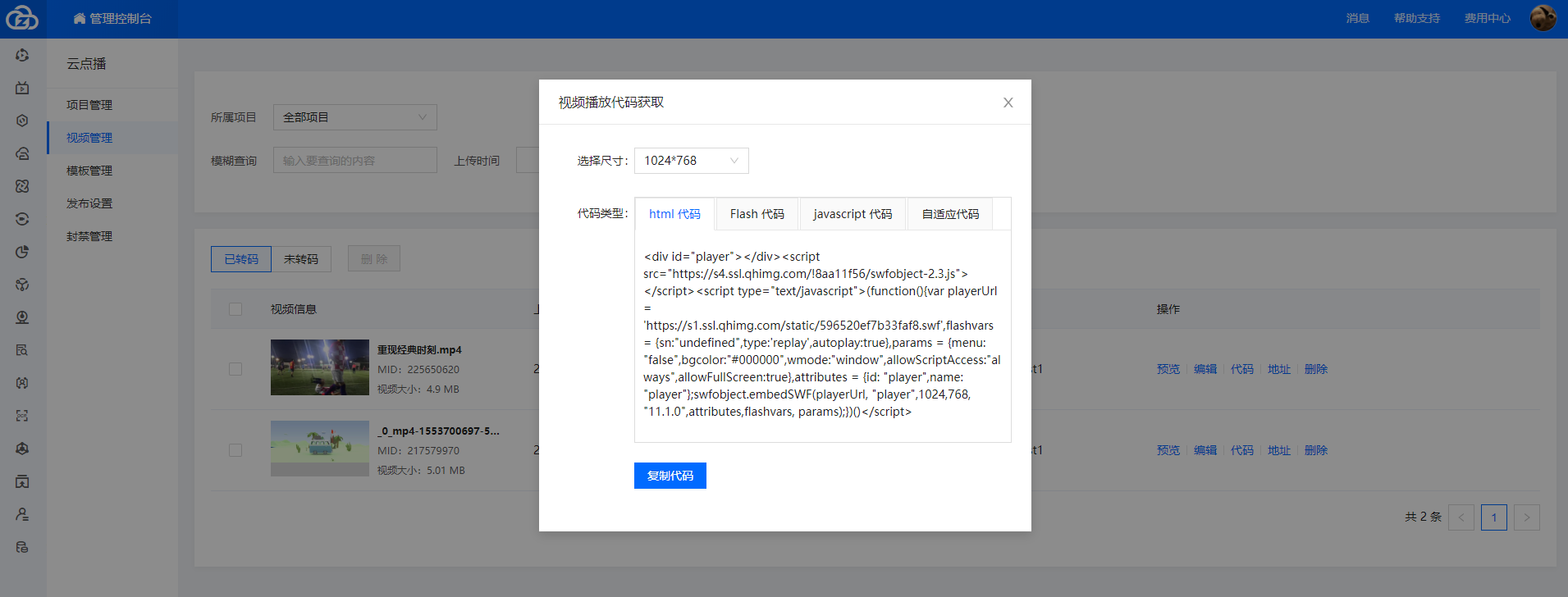The image size is (1568, 597).
Task: Select the 已转码 tab
Action: tap(241, 259)
